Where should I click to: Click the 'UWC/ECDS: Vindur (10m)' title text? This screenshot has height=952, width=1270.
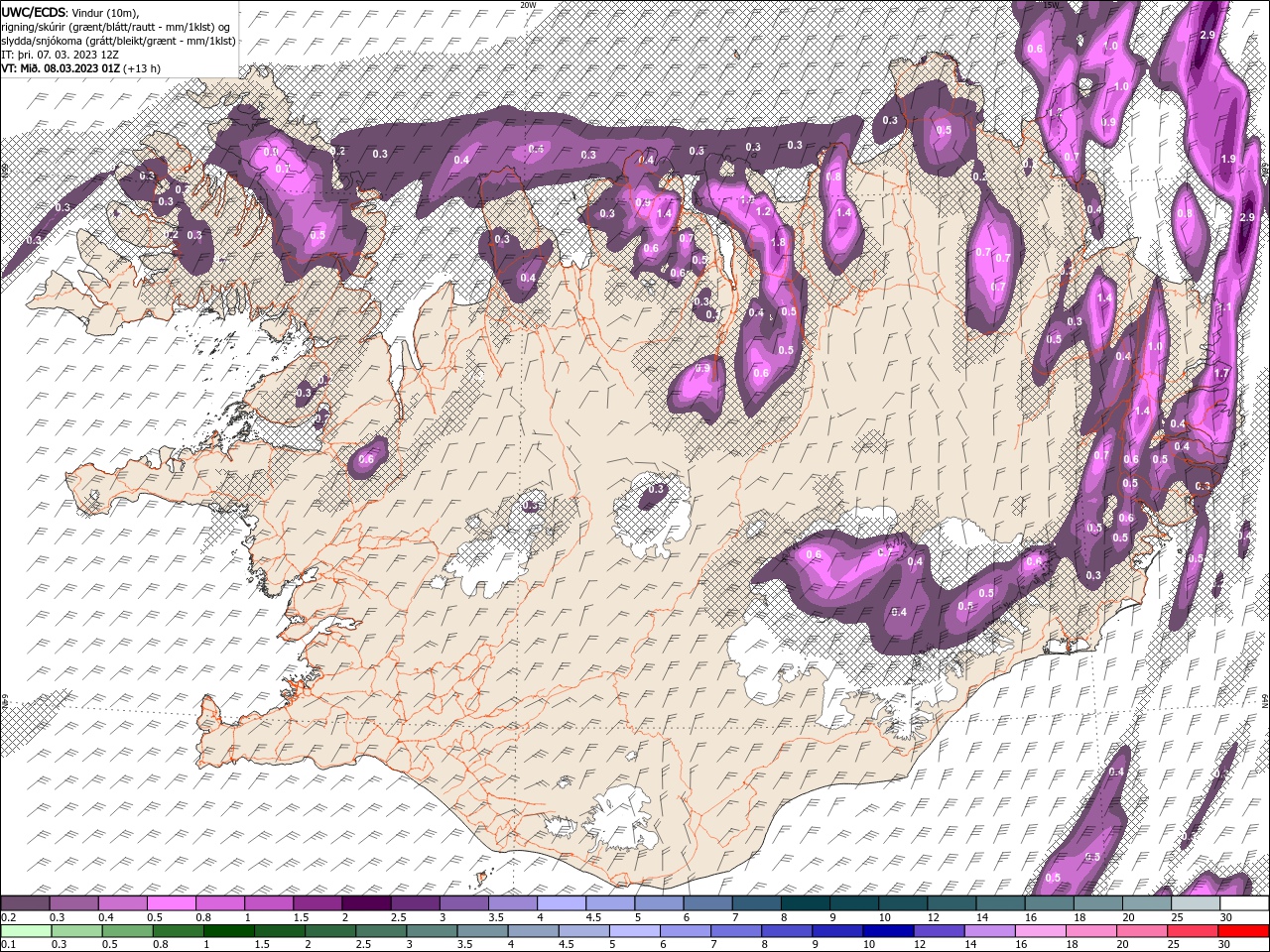pyautogui.click(x=71, y=12)
